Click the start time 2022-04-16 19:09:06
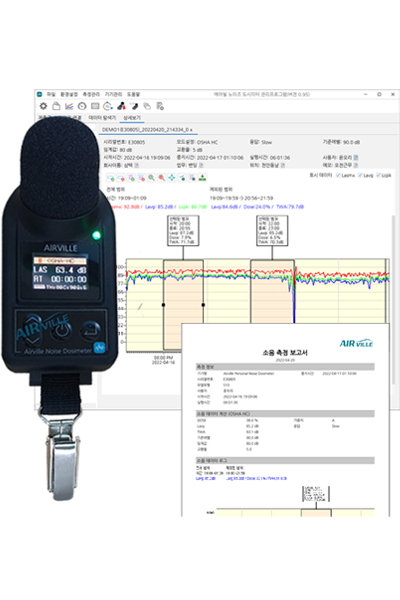The image size is (400, 600). coord(147,158)
